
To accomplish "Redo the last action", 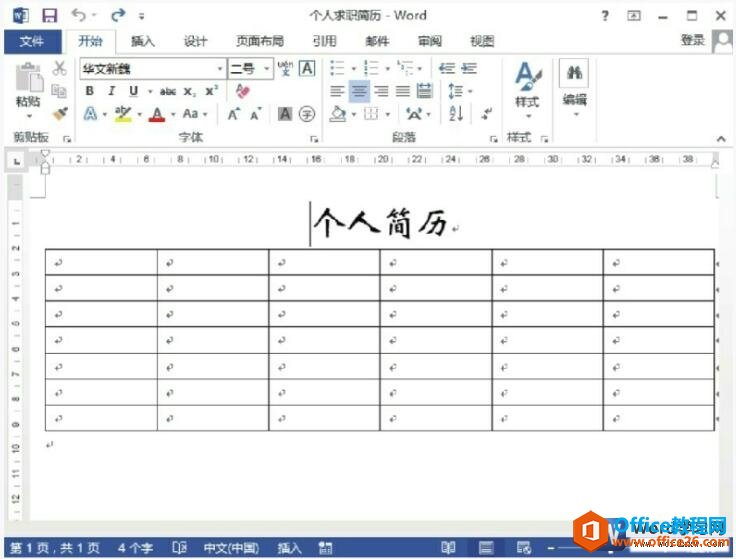I will tap(118, 15).
